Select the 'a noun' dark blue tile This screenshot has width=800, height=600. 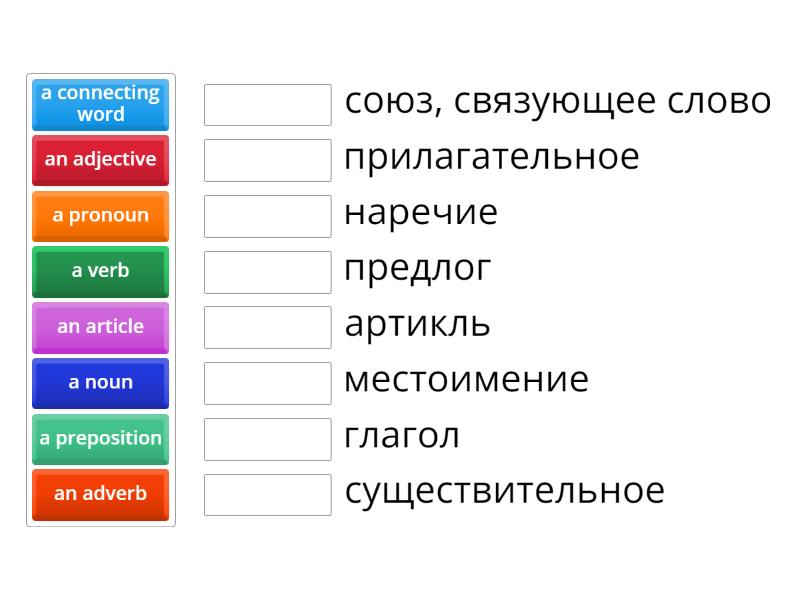100,383
